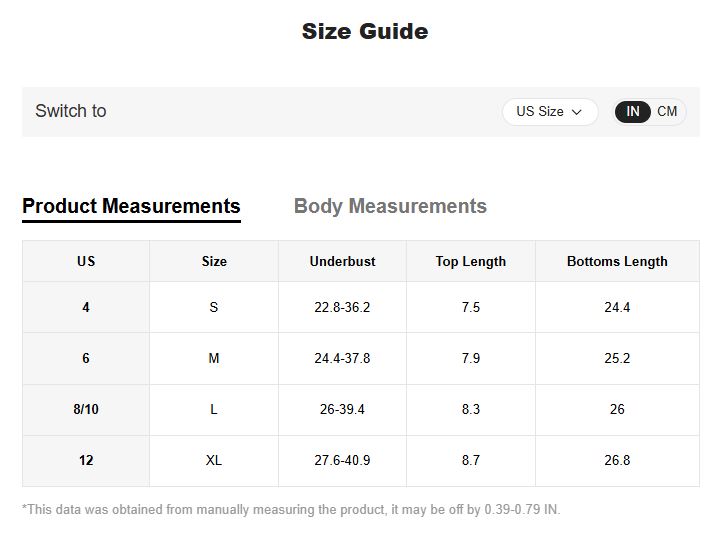Select the US size 12 row label
The image size is (717, 533).
[x=86, y=460]
